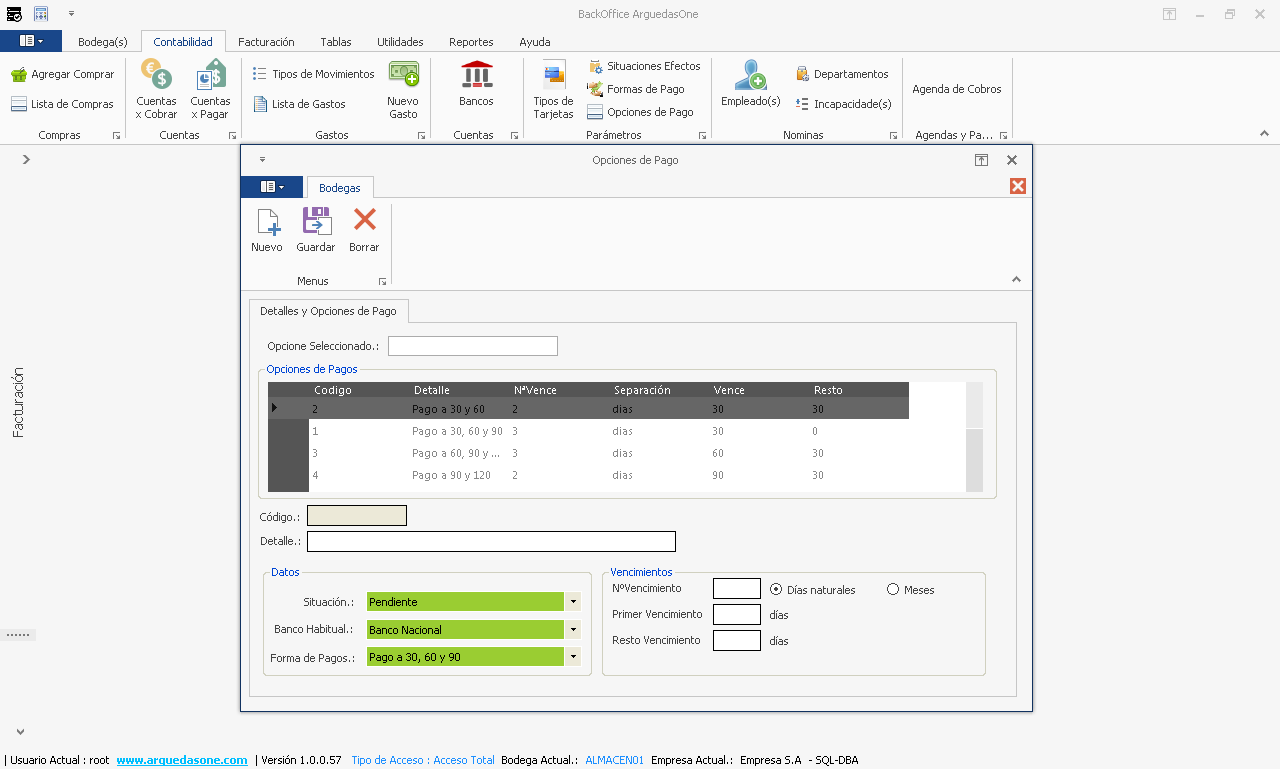Open the Forma de Pagos dropdown
Image resolution: width=1280 pixels, height=769 pixels.
coord(573,657)
